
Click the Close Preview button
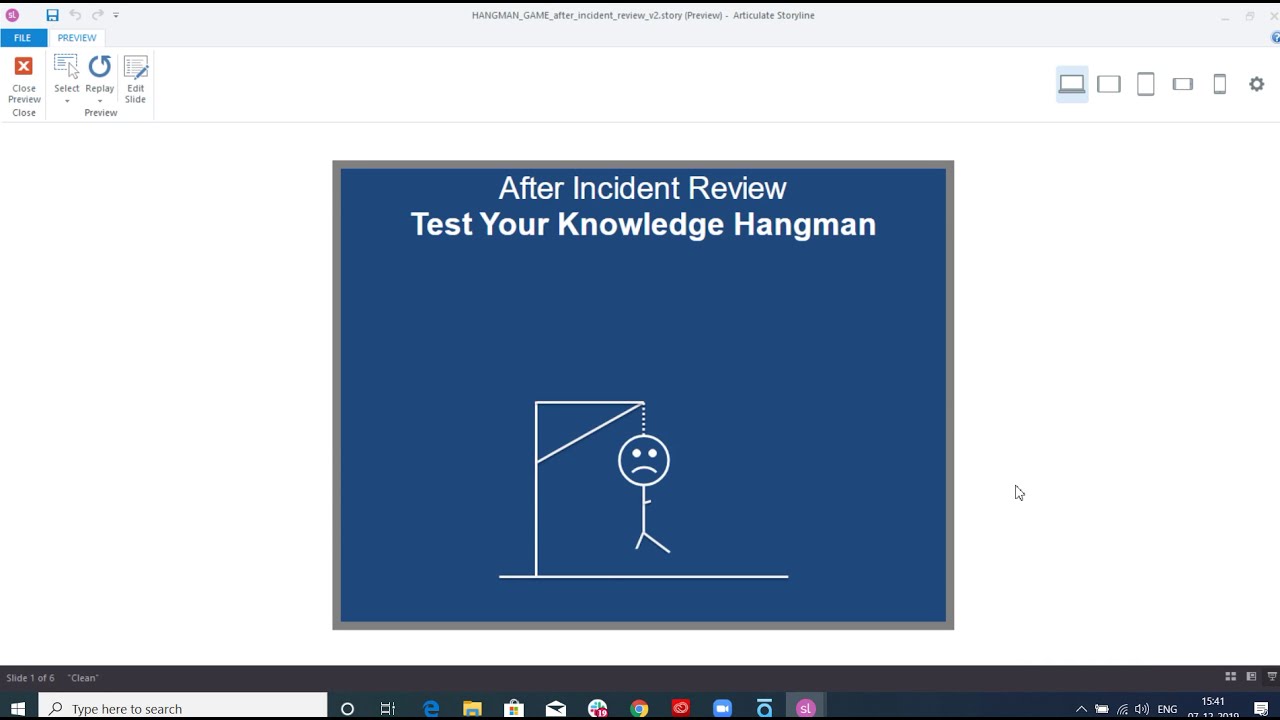pos(24,80)
